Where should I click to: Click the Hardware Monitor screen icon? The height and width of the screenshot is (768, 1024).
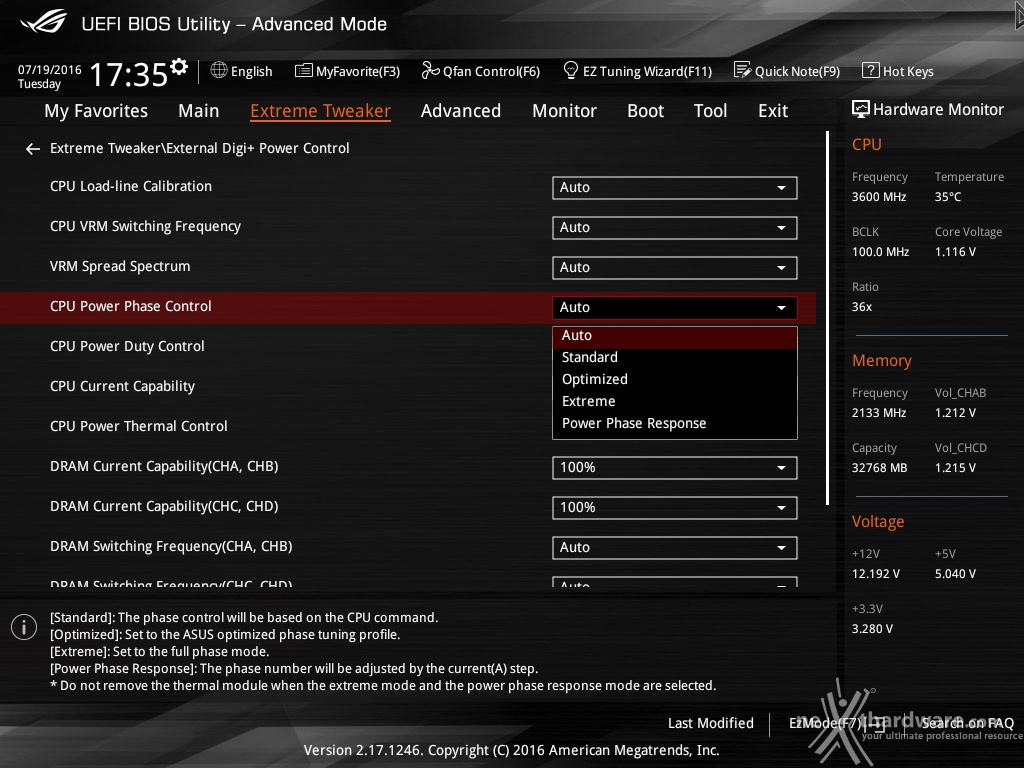click(861, 109)
